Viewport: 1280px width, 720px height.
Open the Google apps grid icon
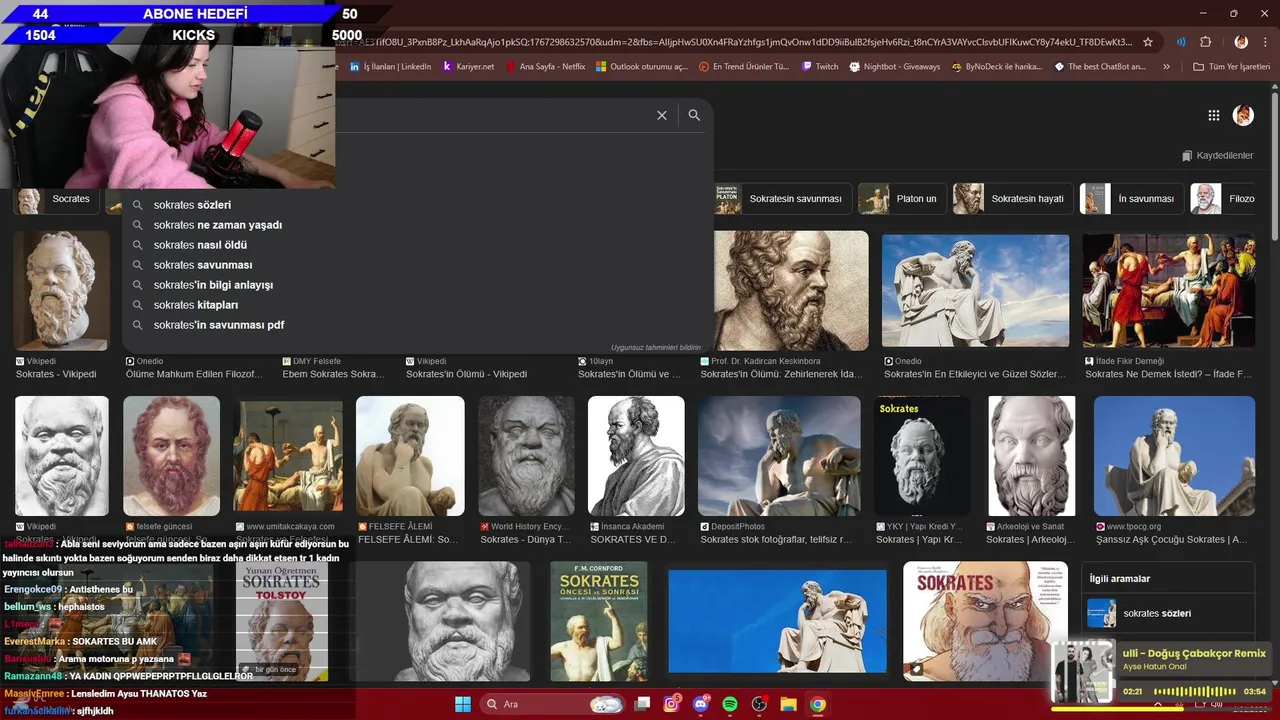tap(1213, 115)
